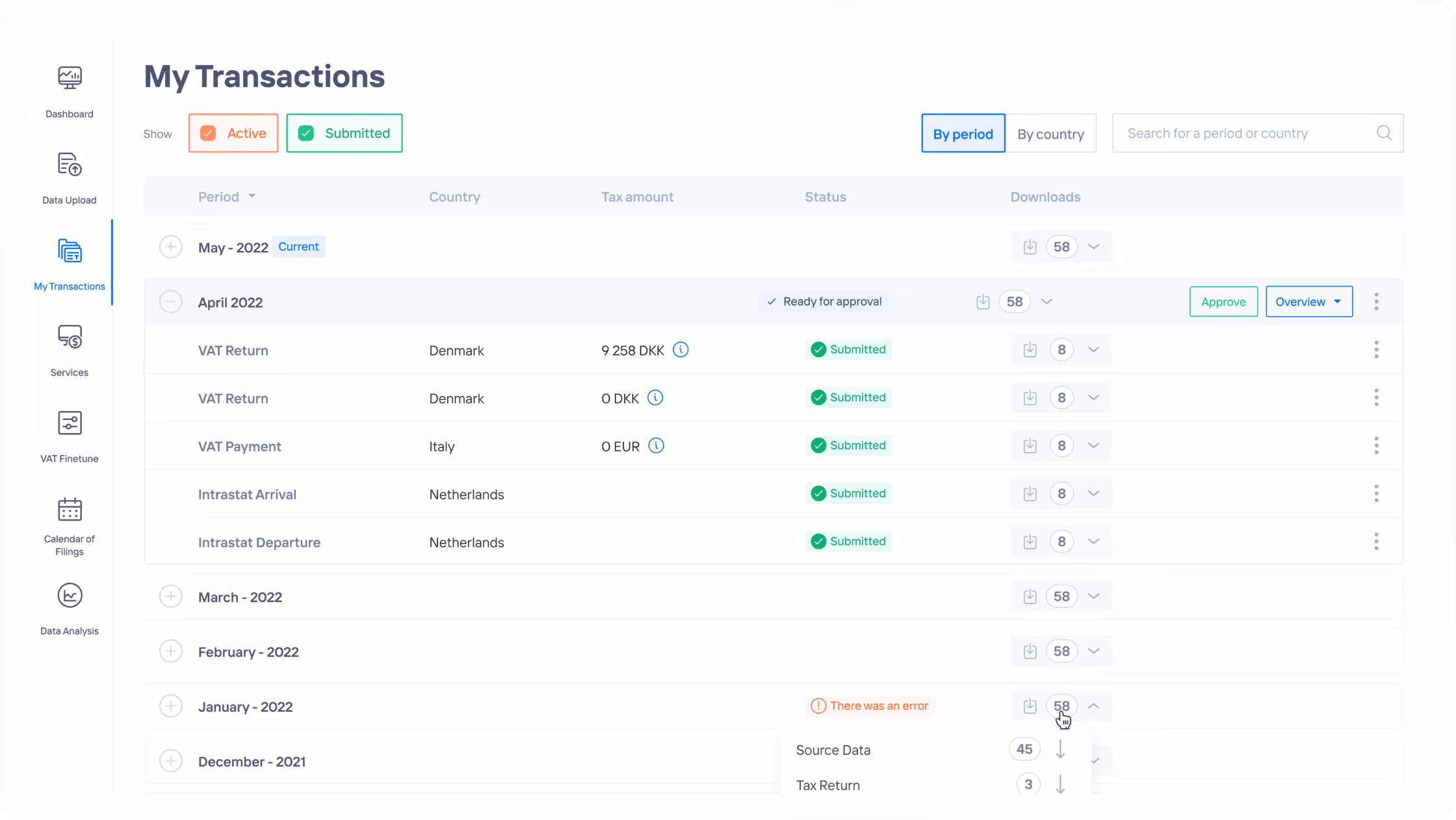This screenshot has width=1456, height=820.
Task: Approve the April 2022 period
Action: (1223, 302)
